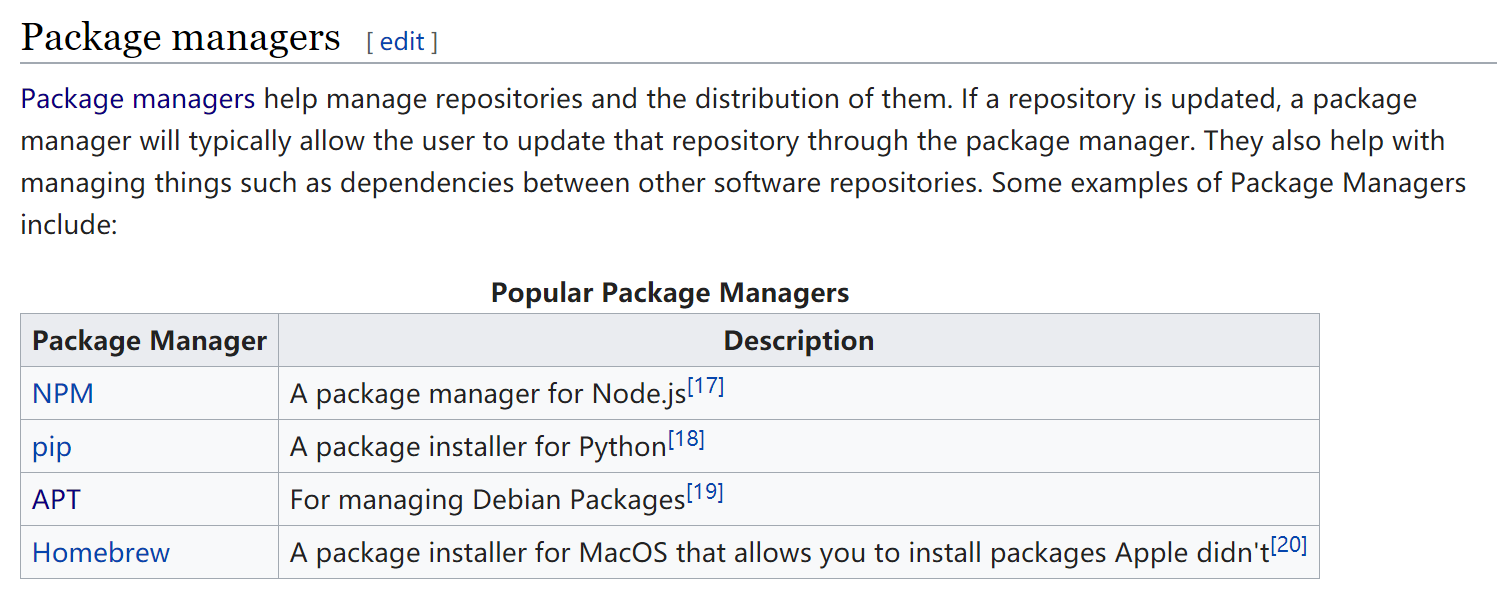1503x596 pixels.
Task: Click the intro paragraph text
Action: click(x=700, y=140)
